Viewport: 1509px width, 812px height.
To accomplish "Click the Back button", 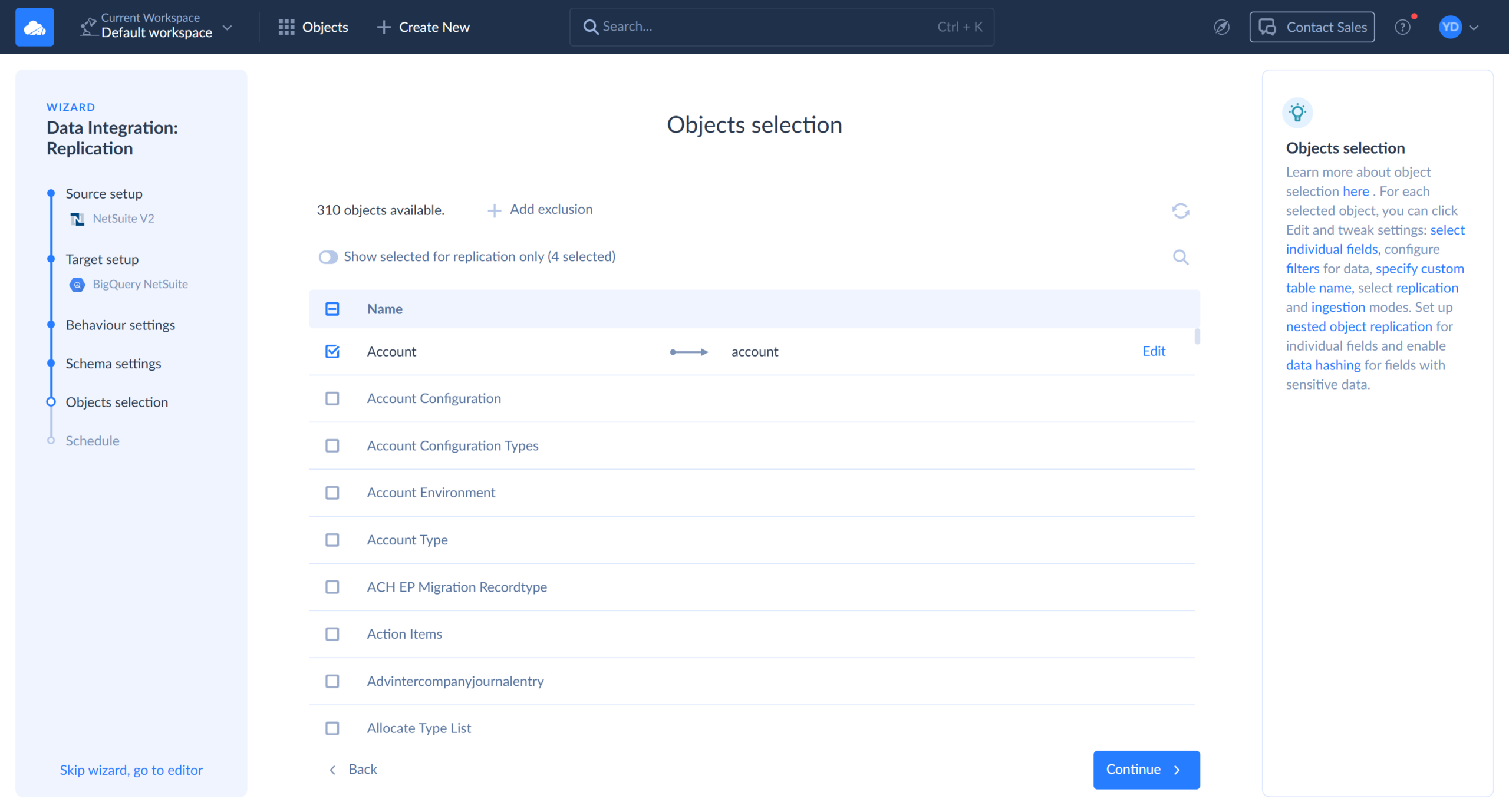I will [x=352, y=770].
